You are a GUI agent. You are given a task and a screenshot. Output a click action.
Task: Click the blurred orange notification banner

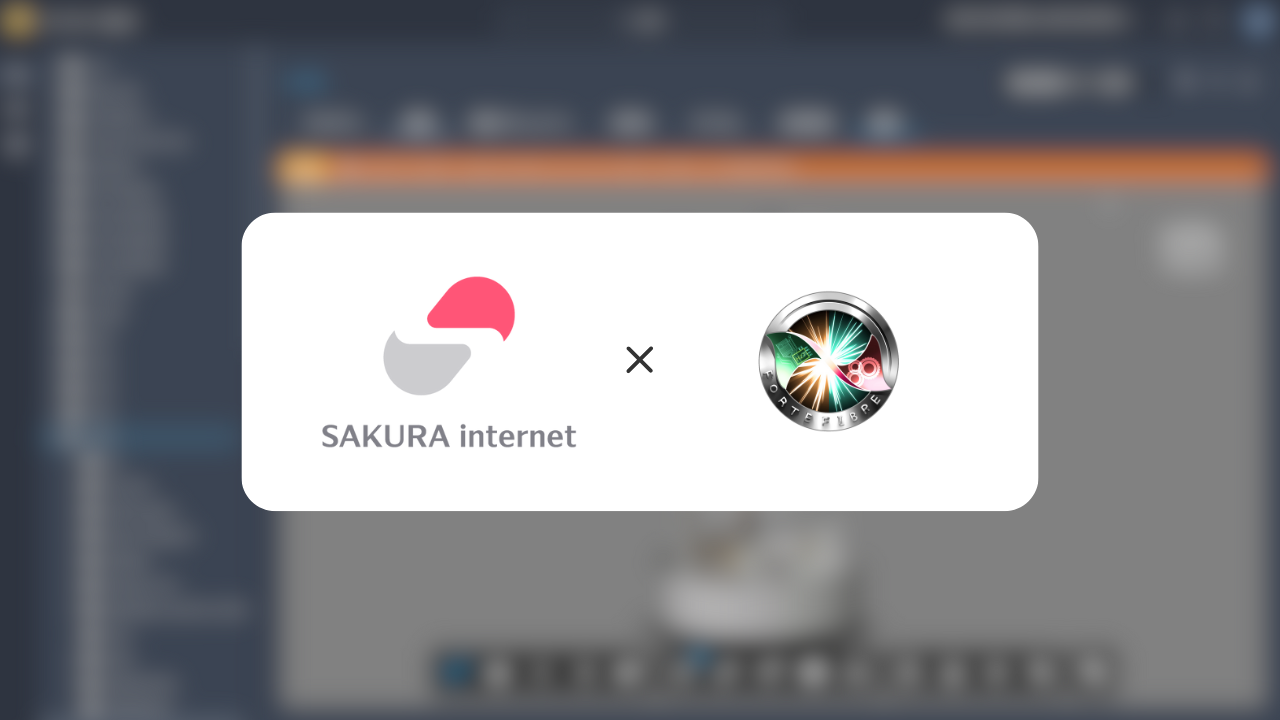click(x=772, y=169)
